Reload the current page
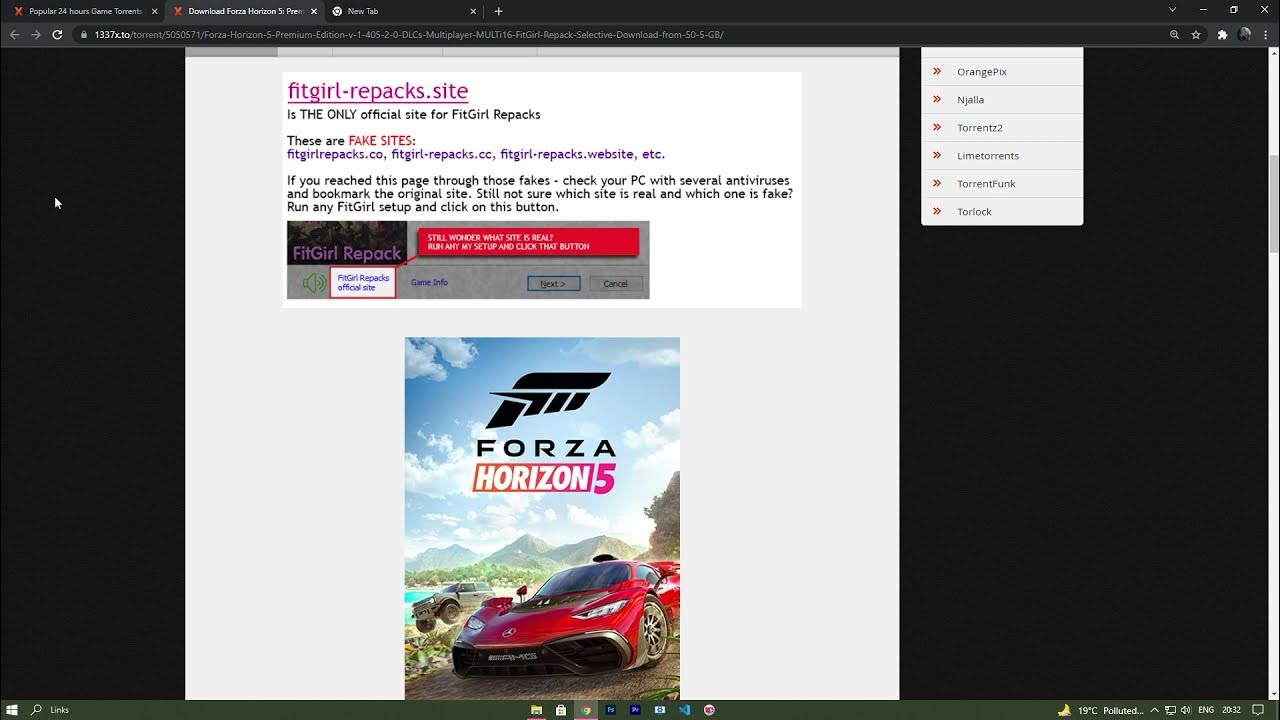Screen dimensions: 1280x720 tap(57, 34)
